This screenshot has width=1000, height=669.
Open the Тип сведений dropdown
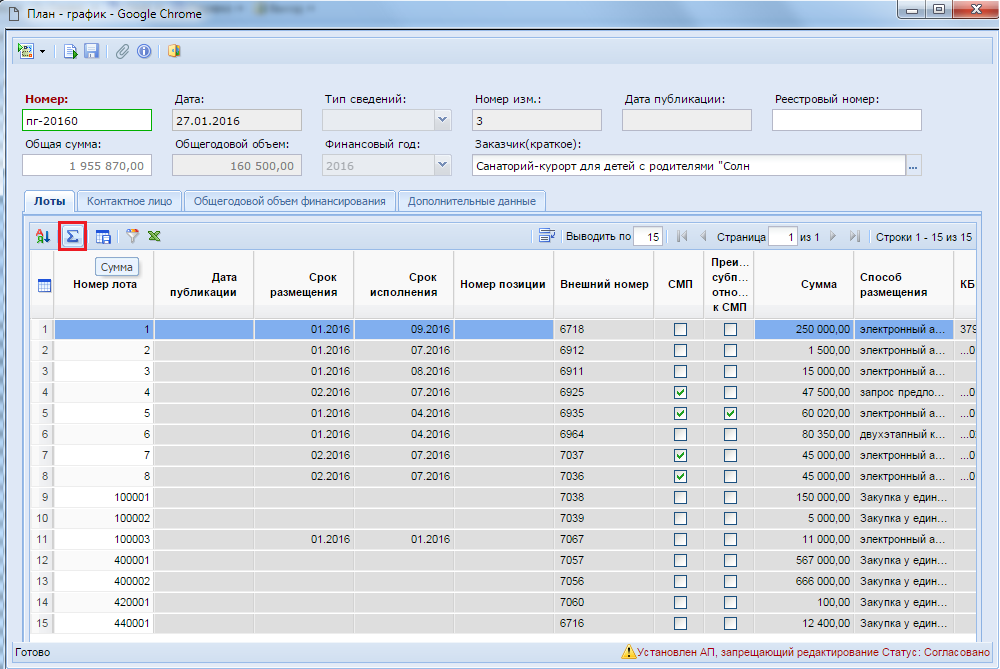point(442,120)
